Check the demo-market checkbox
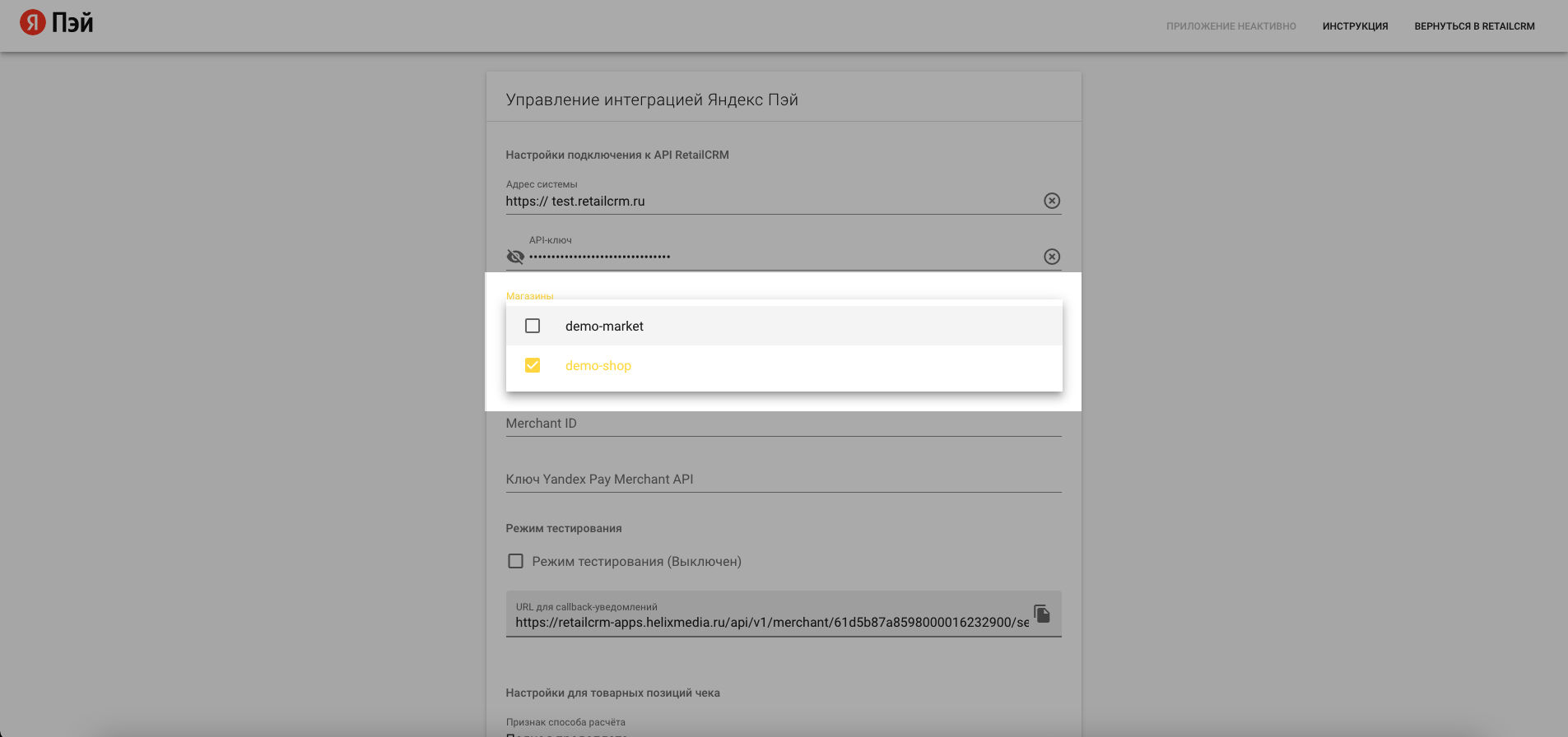Screen dimensions: 1568x737 tap(533, 326)
